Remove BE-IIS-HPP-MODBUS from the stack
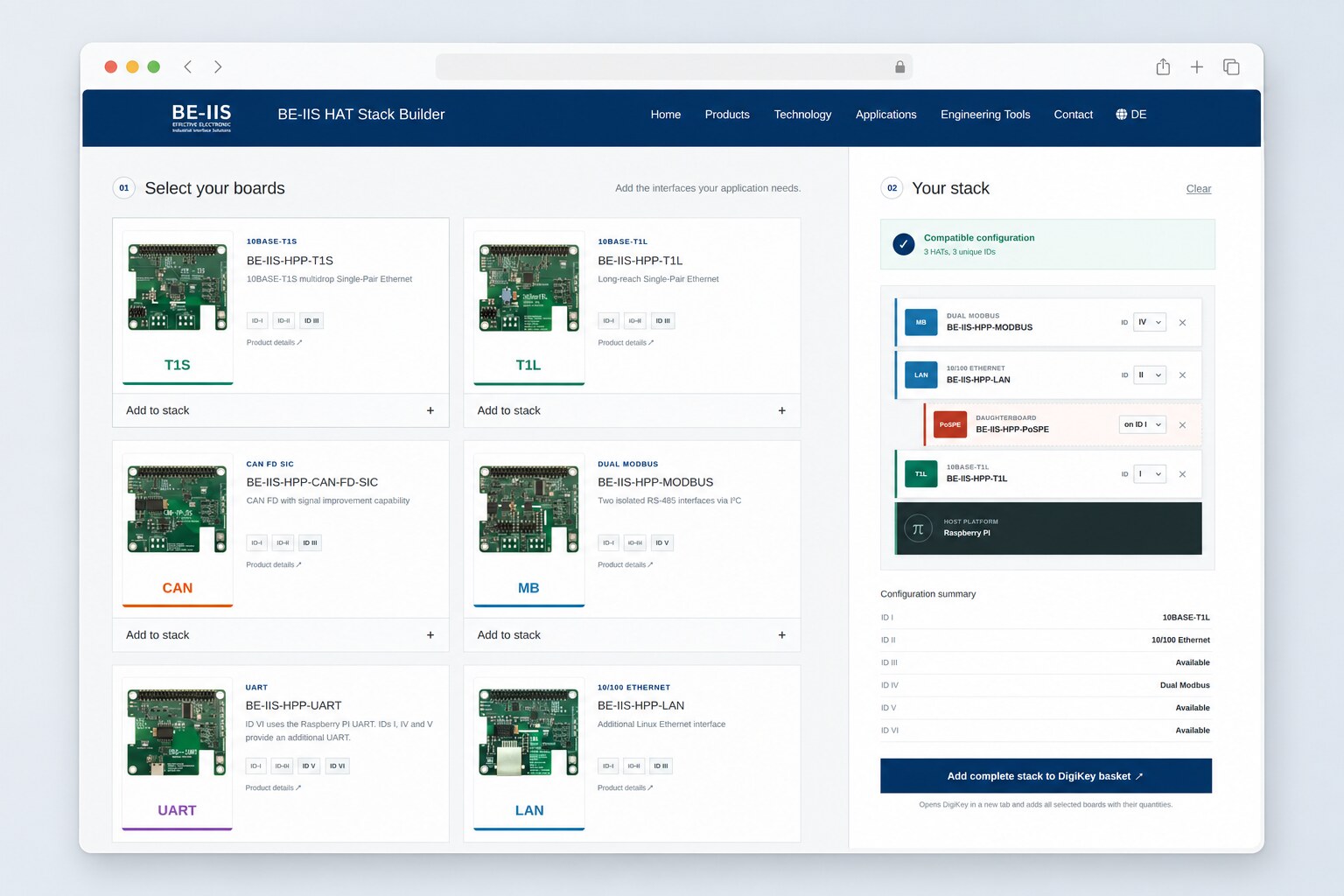Image resolution: width=1344 pixels, height=896 pixels. point(1182,323)
